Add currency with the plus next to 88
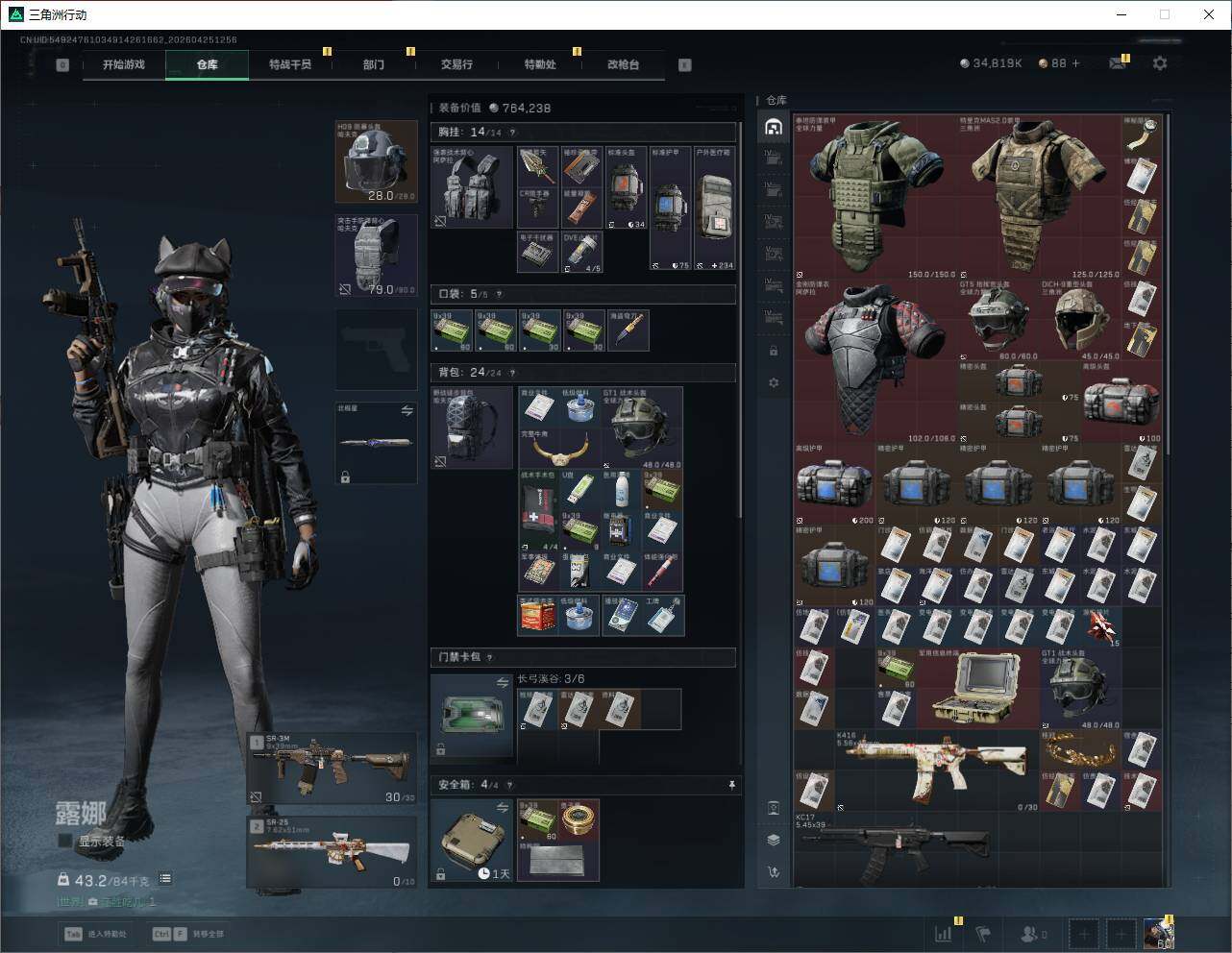The height and width of the screenshot is (953, 1232). coord(1076,63)
